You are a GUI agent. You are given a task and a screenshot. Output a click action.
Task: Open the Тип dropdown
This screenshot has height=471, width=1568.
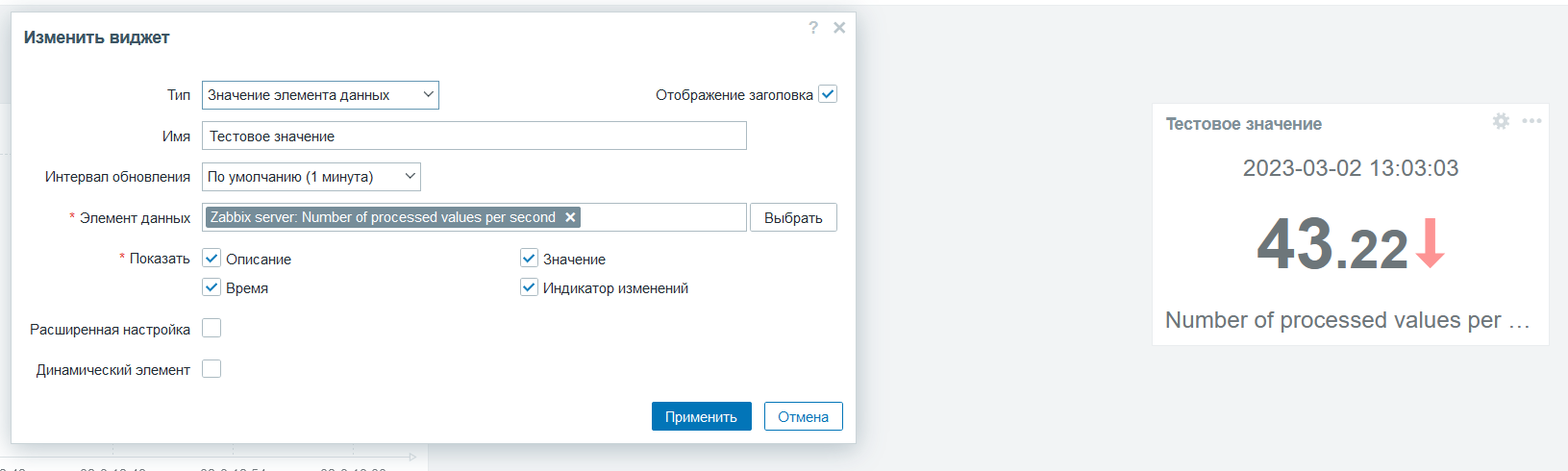320,95
